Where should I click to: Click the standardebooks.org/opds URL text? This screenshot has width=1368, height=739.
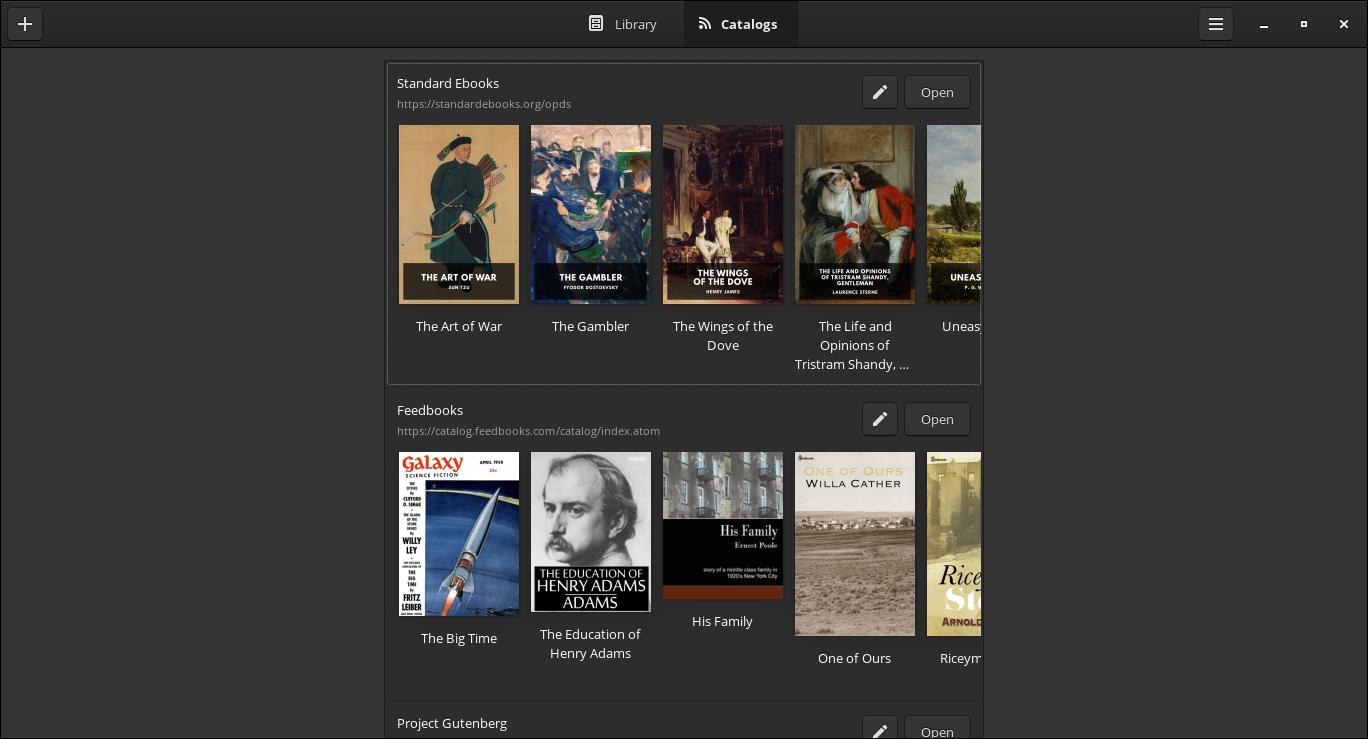click(484, 104)
